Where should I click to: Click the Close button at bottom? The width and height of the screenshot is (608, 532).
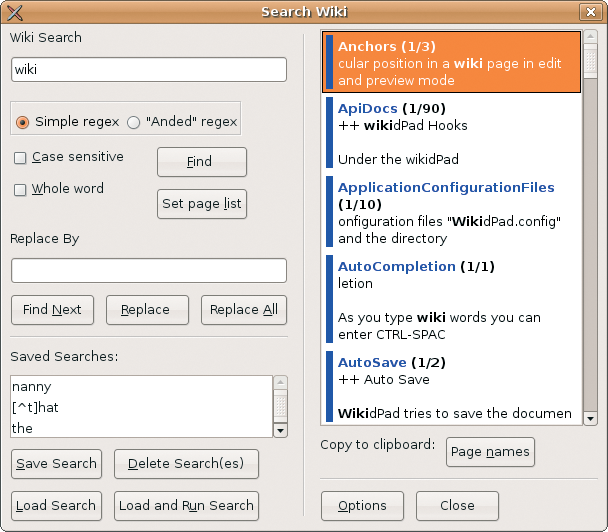457,506
